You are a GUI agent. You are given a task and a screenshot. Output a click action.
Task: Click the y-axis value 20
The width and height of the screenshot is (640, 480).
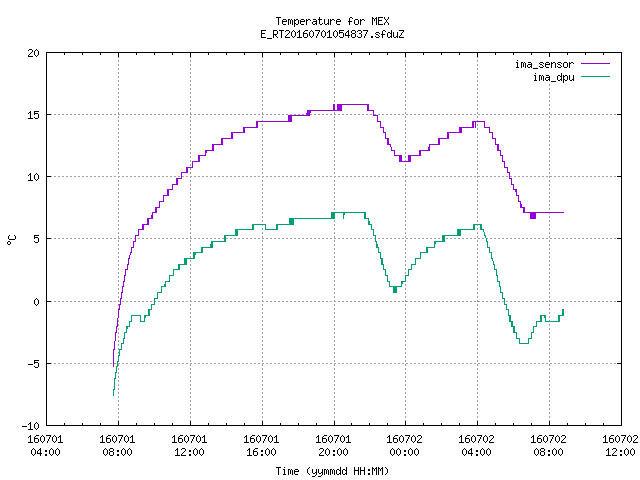point(34,53)
